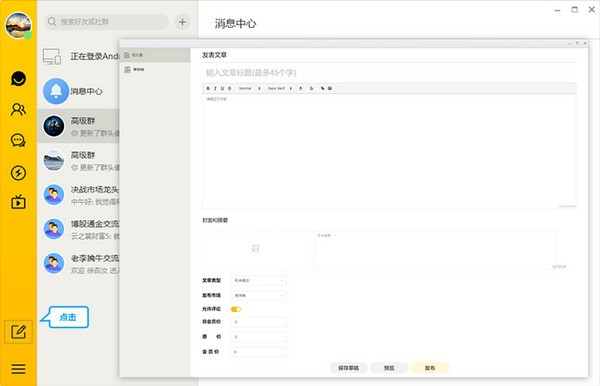Select the second 高级群 chat with landscape avatar
The height and width of the screenshot is (386, 600).
(x=78, y=160)
